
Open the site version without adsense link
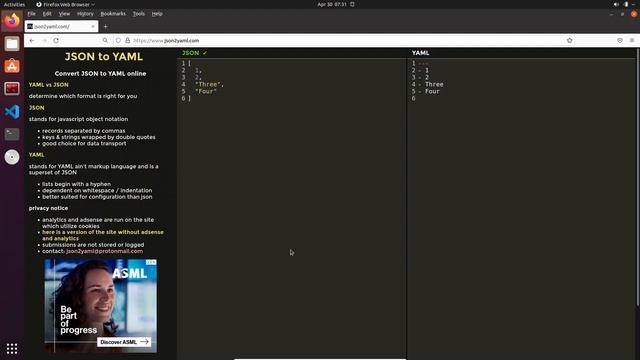[x=103, y=235]
